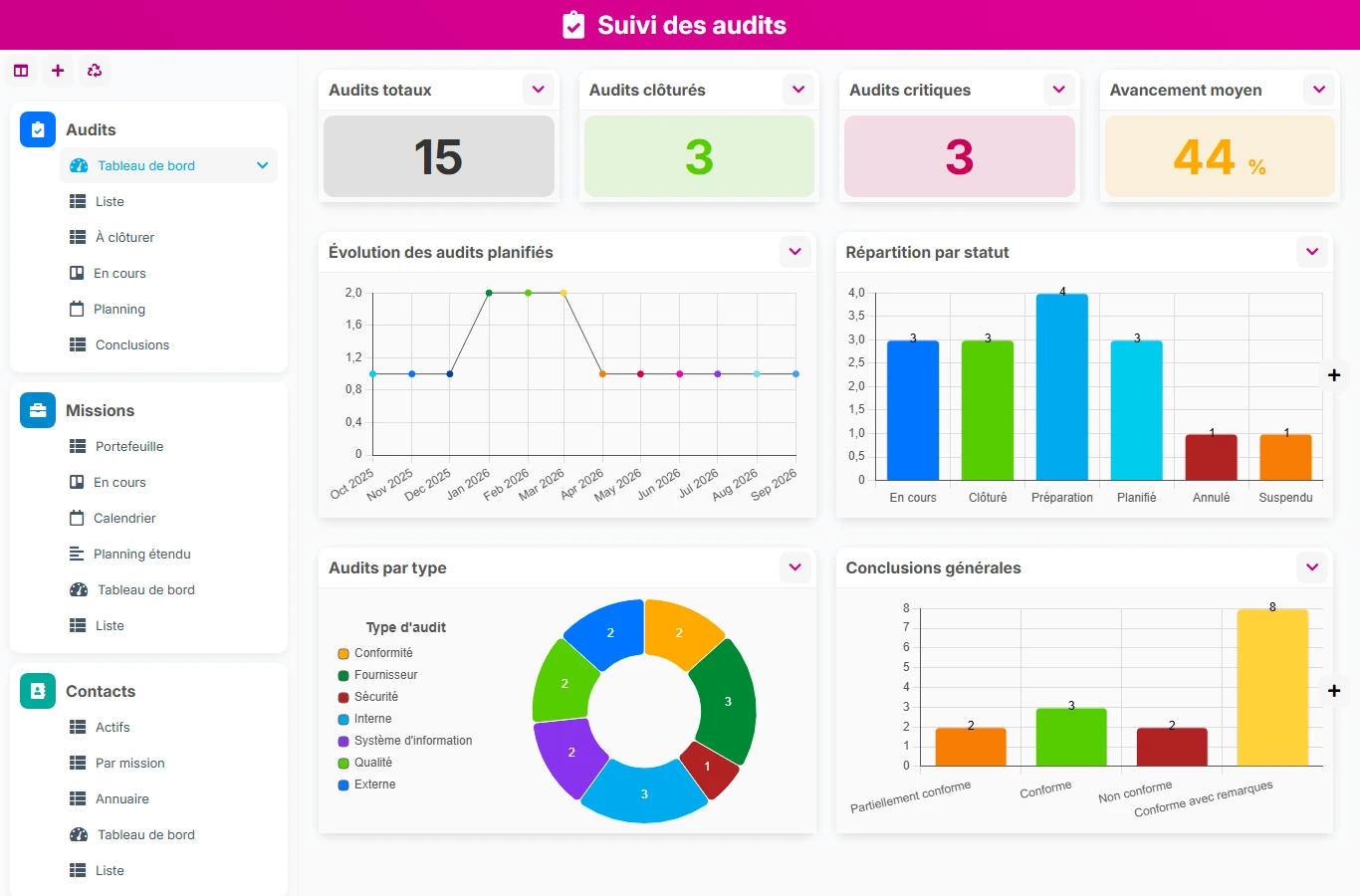This screenshot has height=896, width=1360.
Task: Toggle Fournisseur legend swatch
Action: (343, 675)
